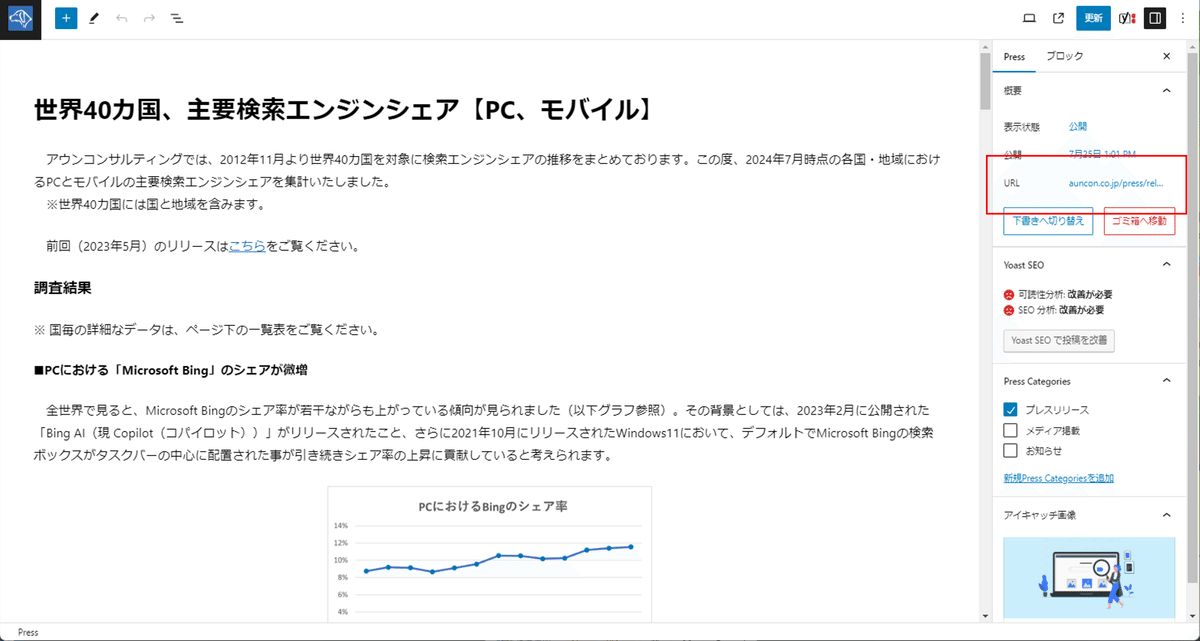Click the 表示状態 label
The height and width of the screenshot is (641, 1200).
1022,127
